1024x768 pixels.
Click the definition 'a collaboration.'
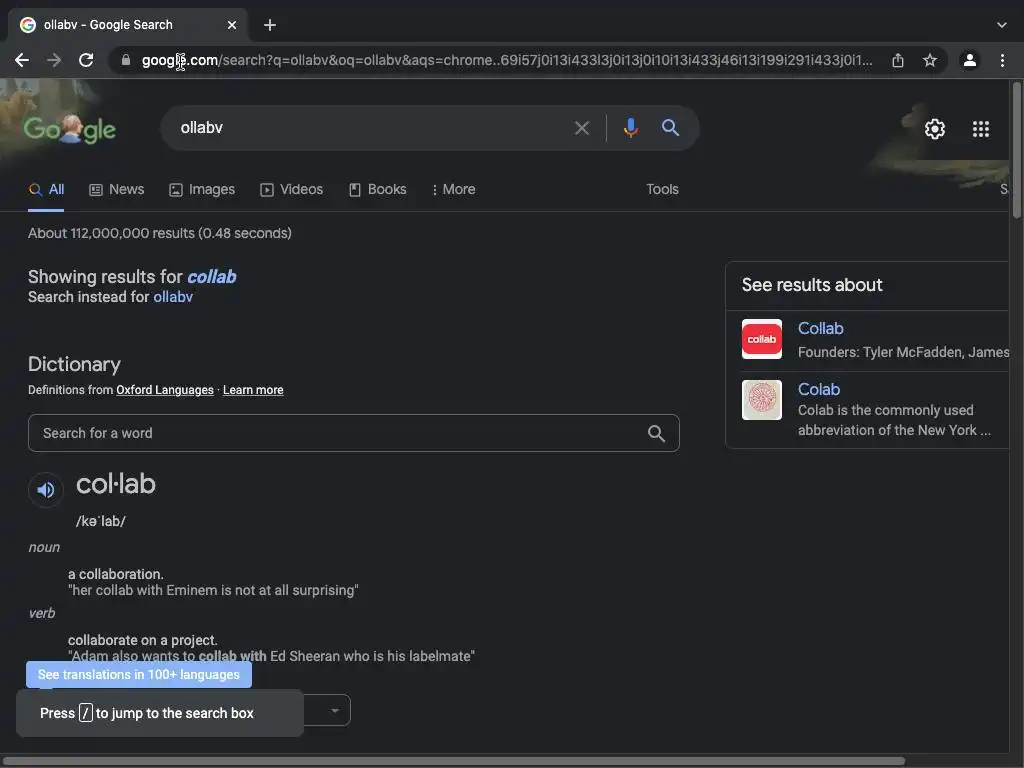click(x=116, y=574)
